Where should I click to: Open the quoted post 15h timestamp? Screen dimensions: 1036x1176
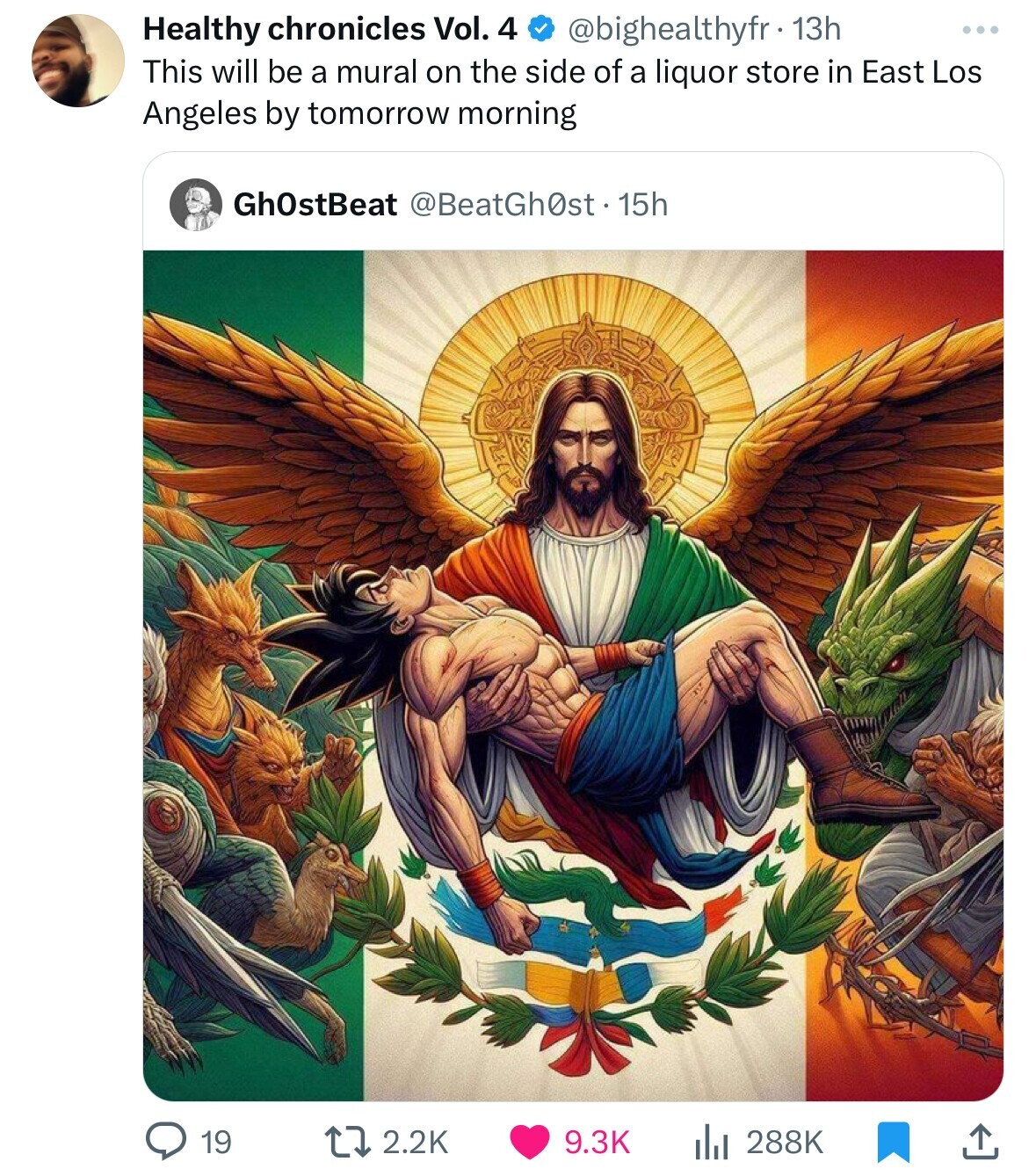(x=643, y=205)
